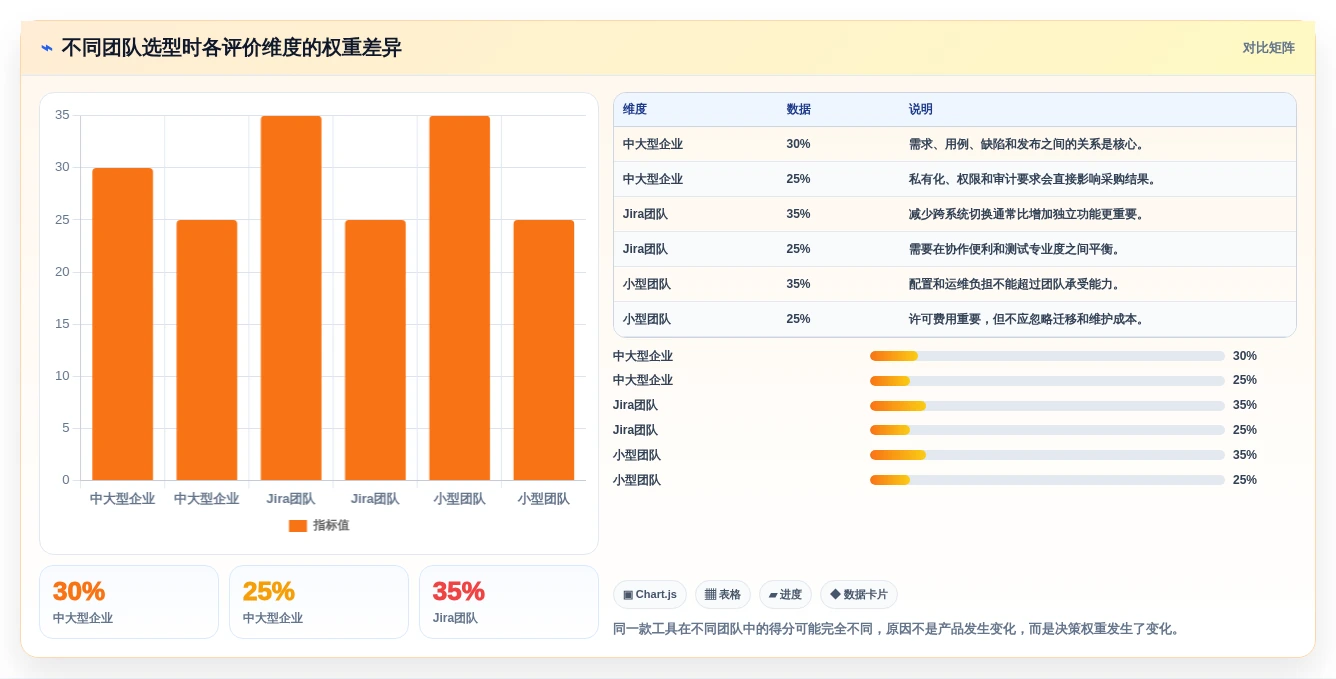Click the title 不同团队选型时各评价维度的权重差异

[231, 48]
